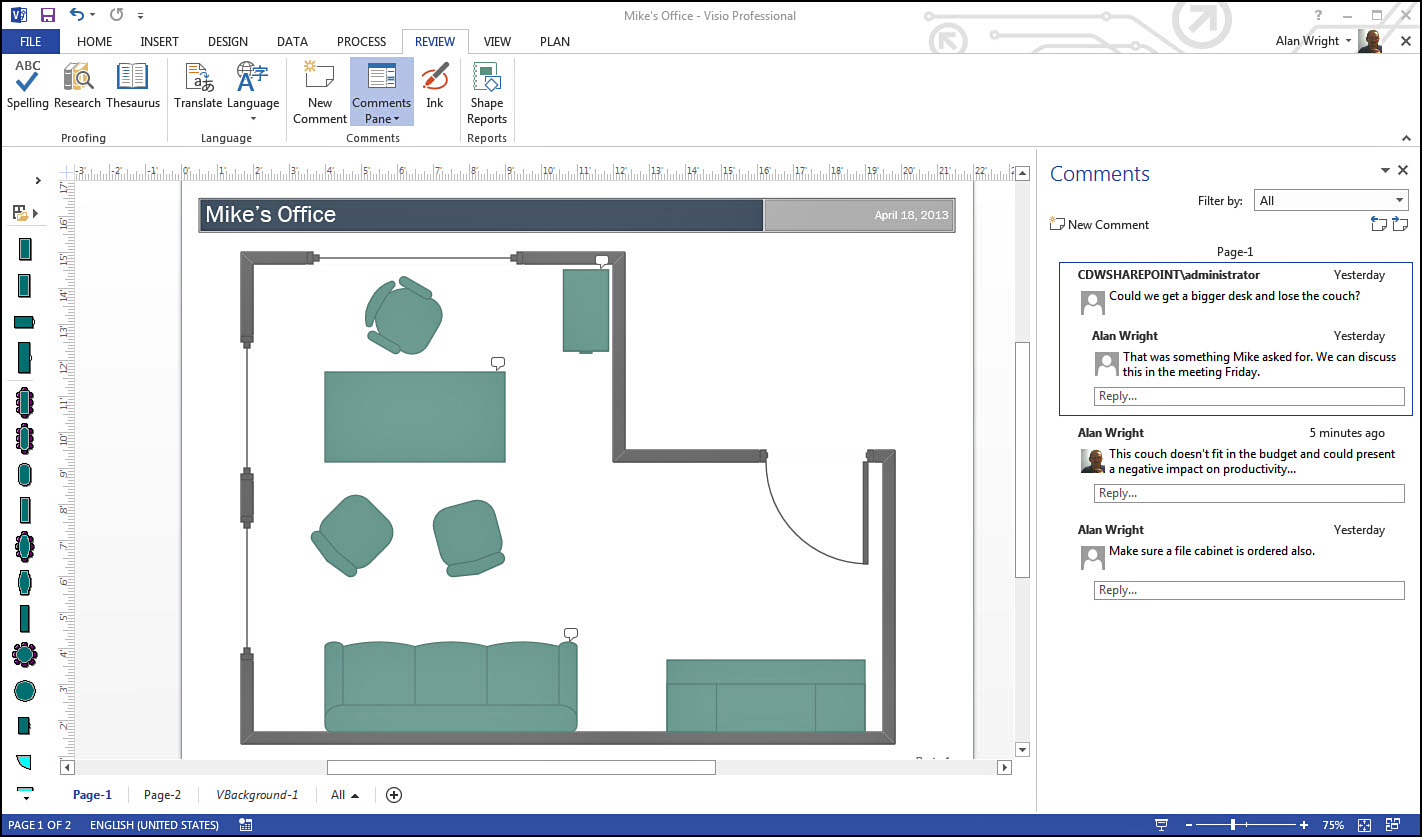Click New Comment in the Comments pane

(x=1099, y=225)
